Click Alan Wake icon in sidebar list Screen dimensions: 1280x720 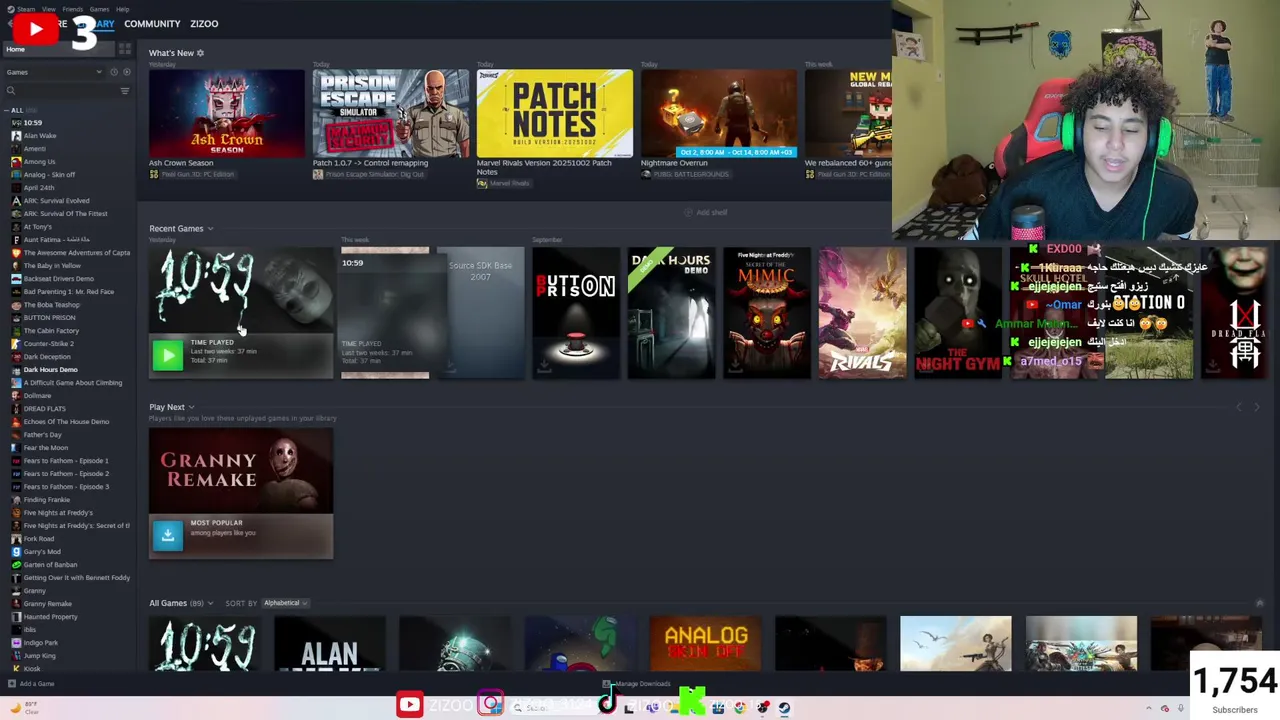click(x=16, y=136)
